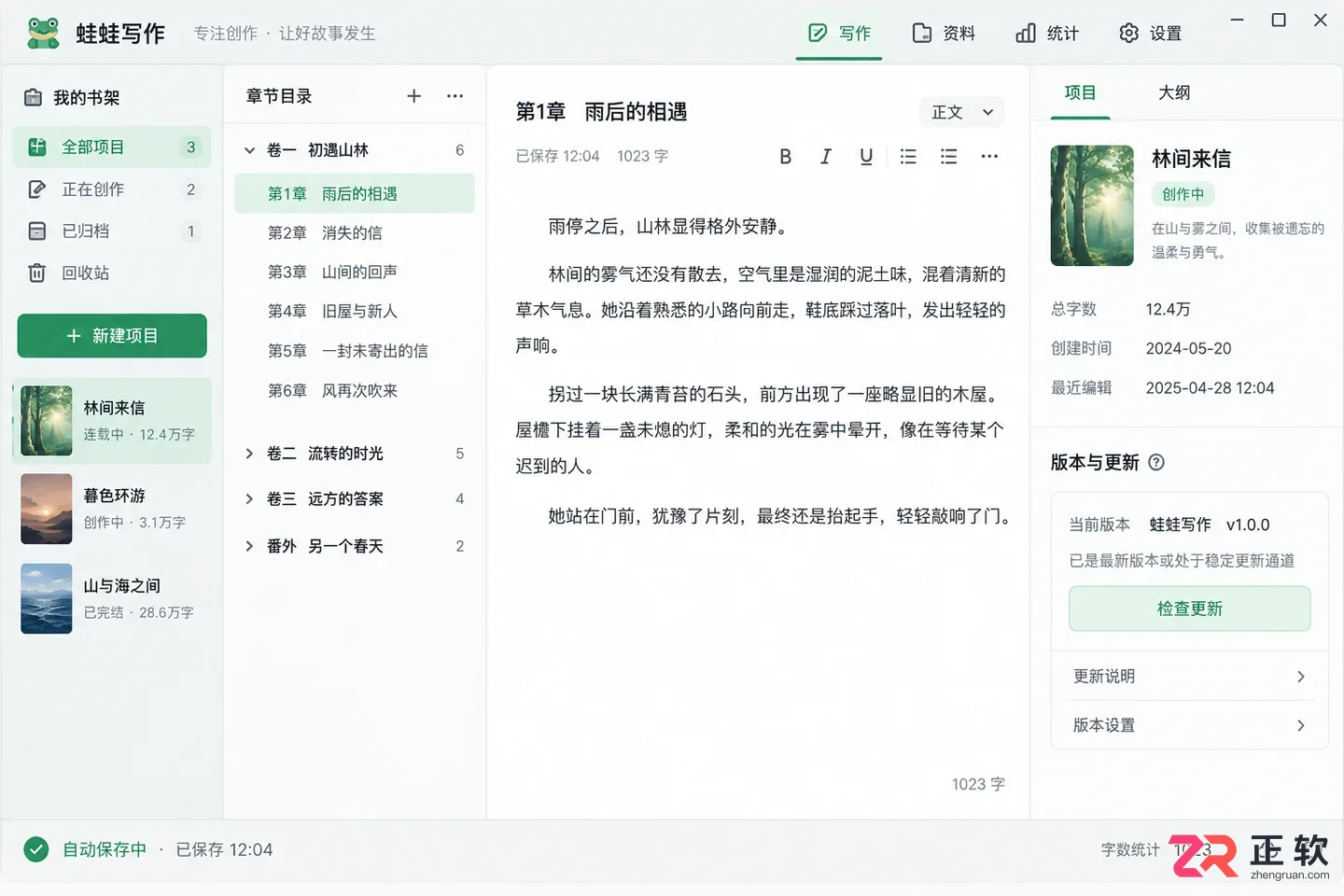Click the help icon beside 版本与更新
Screen dimensions: 1344x896
tap(1156, 462)
